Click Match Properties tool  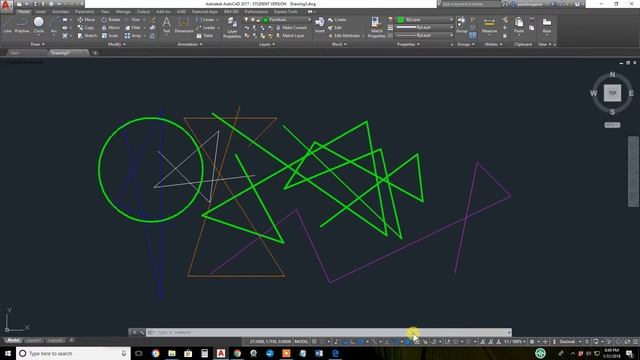(376, 28)
